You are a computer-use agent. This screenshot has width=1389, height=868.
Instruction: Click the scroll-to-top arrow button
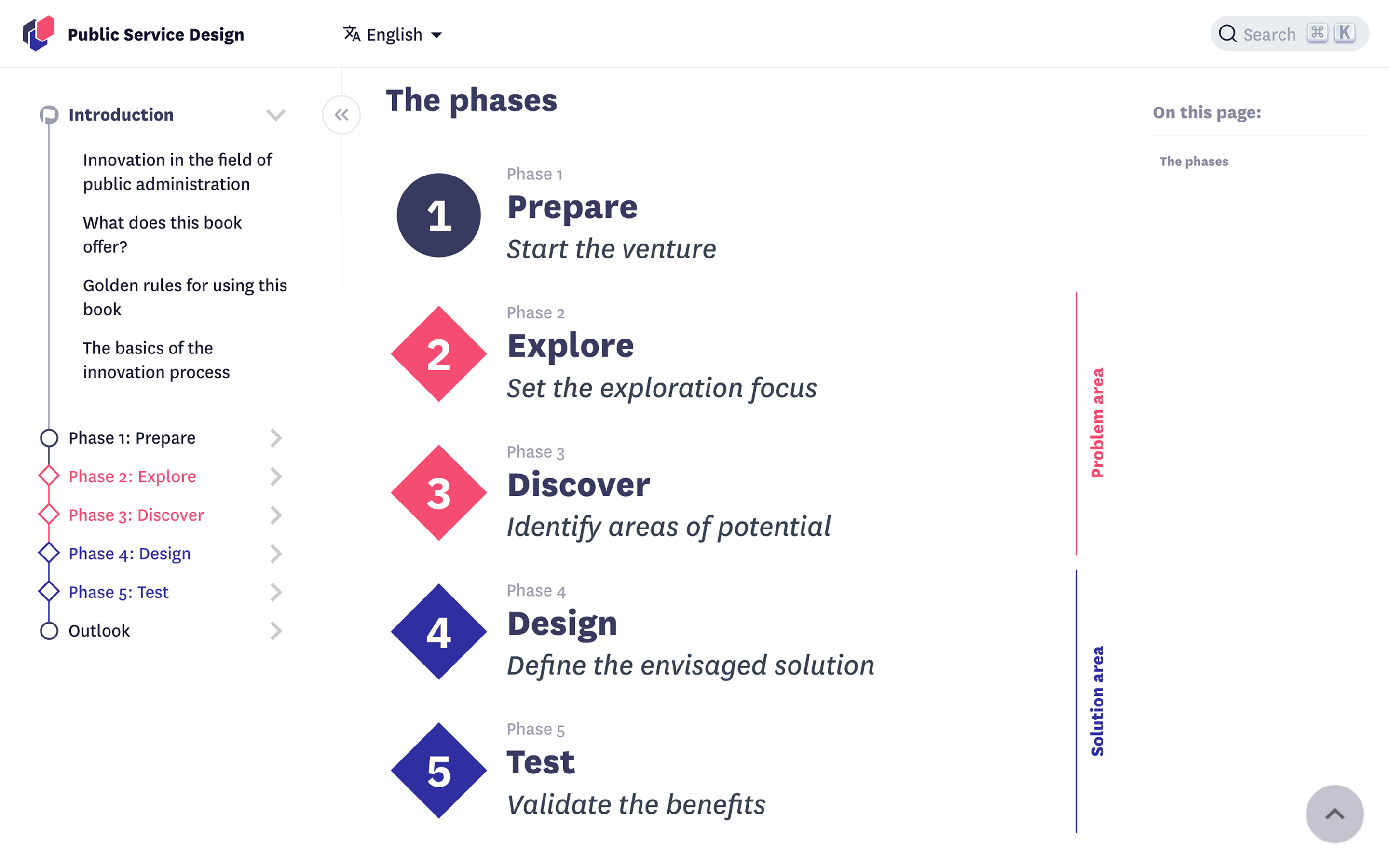(x=1335, y=814)
